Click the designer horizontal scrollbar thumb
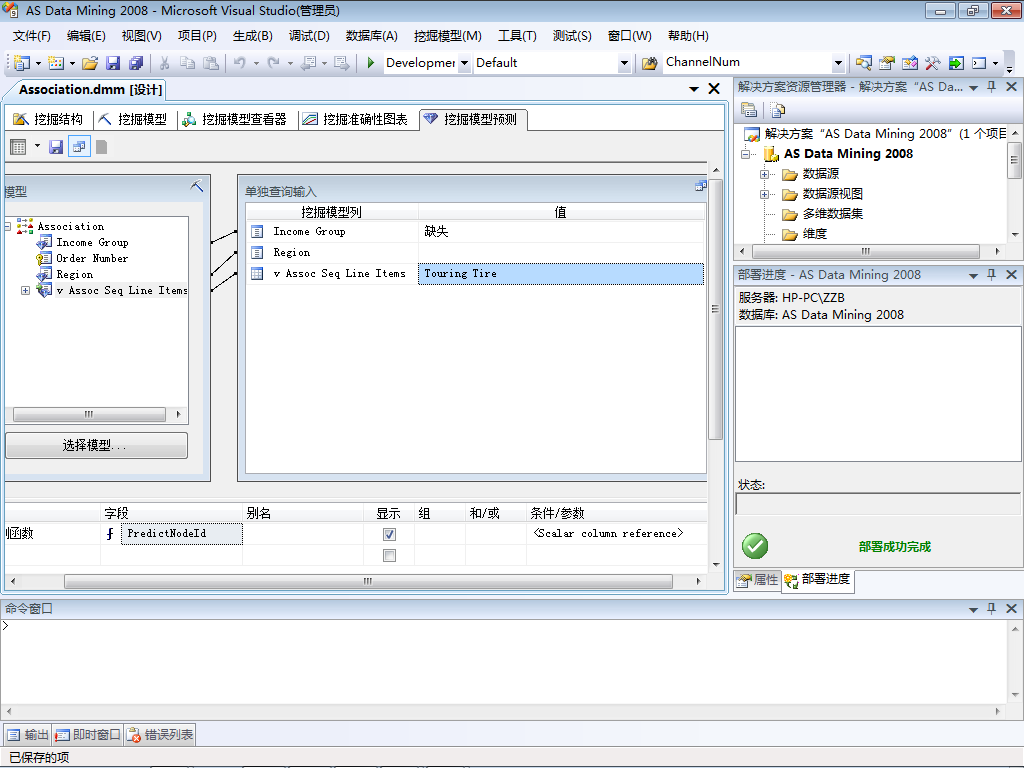The width and height of the screenshot is (1024, 768). pyautogui.click(x=368, y=581)
